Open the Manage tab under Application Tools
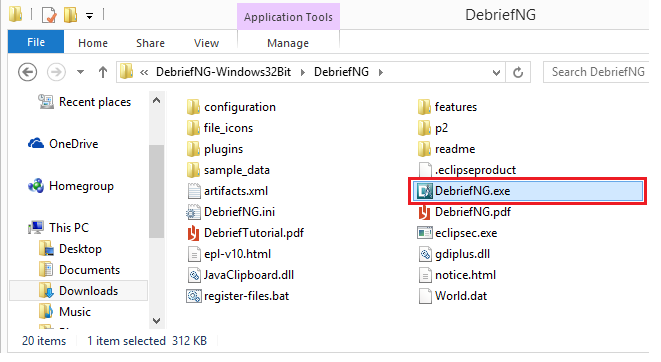 288,43
